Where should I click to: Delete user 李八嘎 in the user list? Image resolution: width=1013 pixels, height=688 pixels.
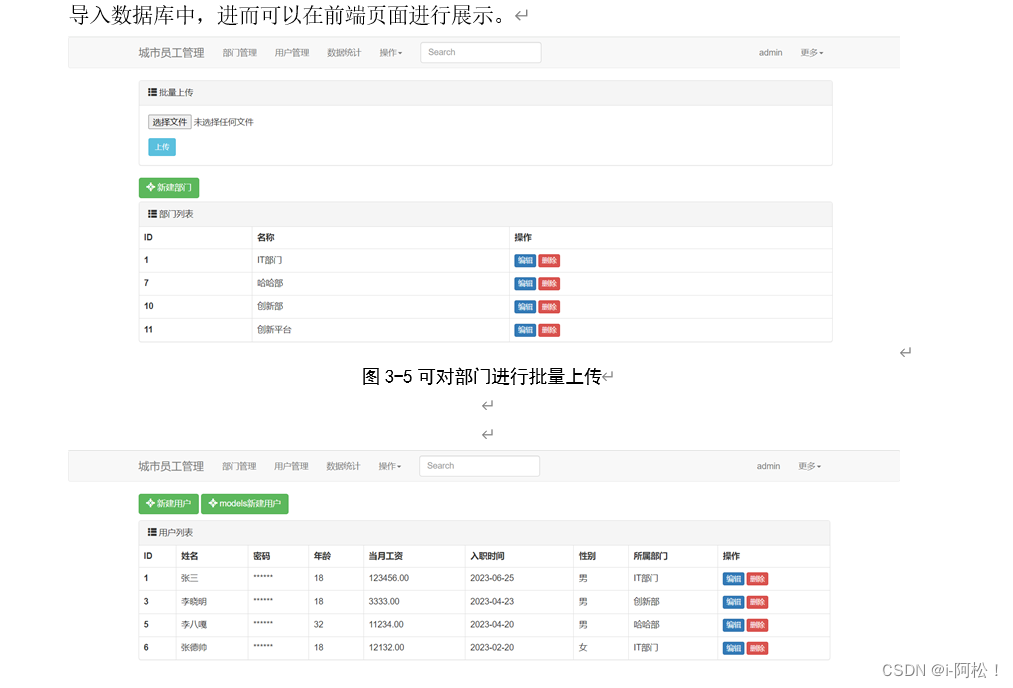(757, 625)
